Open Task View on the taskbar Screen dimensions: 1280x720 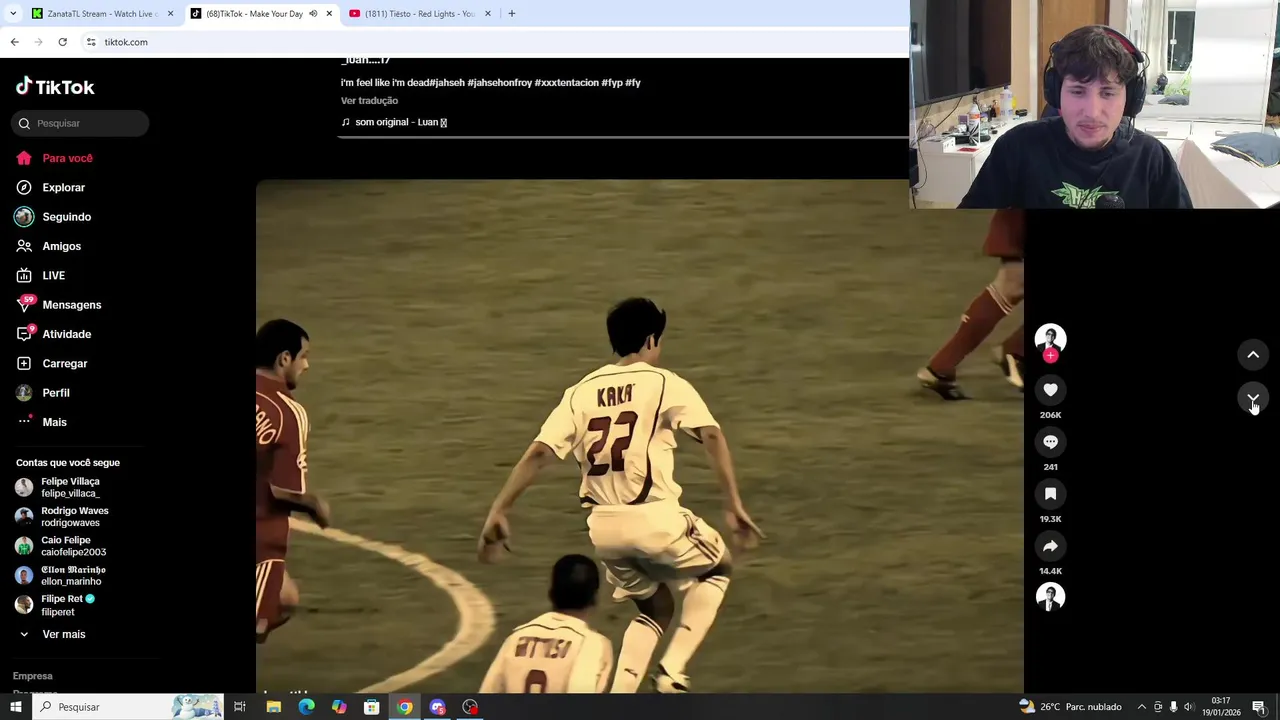pos(240,707)
